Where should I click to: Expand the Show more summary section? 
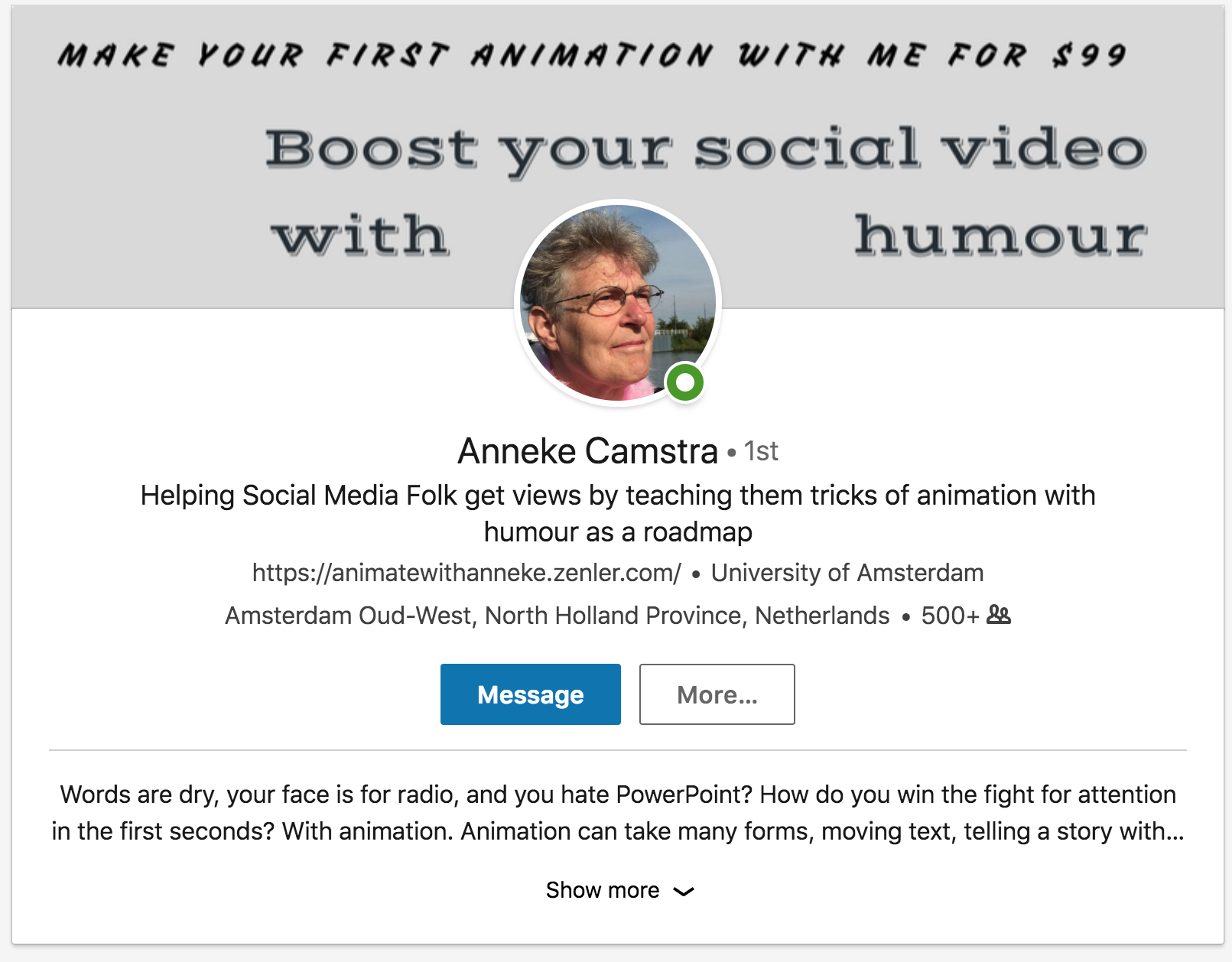[603, 889]
